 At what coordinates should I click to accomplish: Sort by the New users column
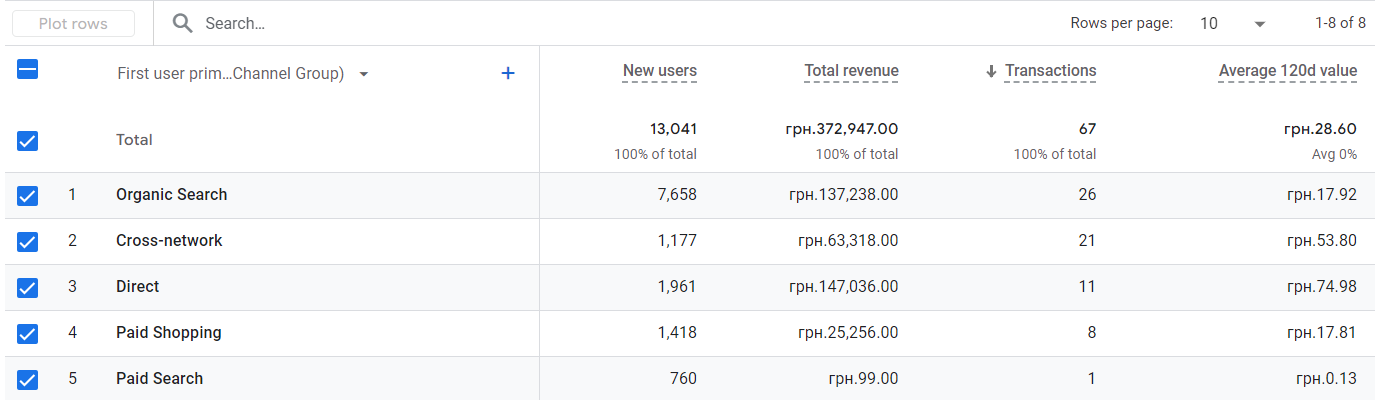pyautogui.click(x=659, y=71)
